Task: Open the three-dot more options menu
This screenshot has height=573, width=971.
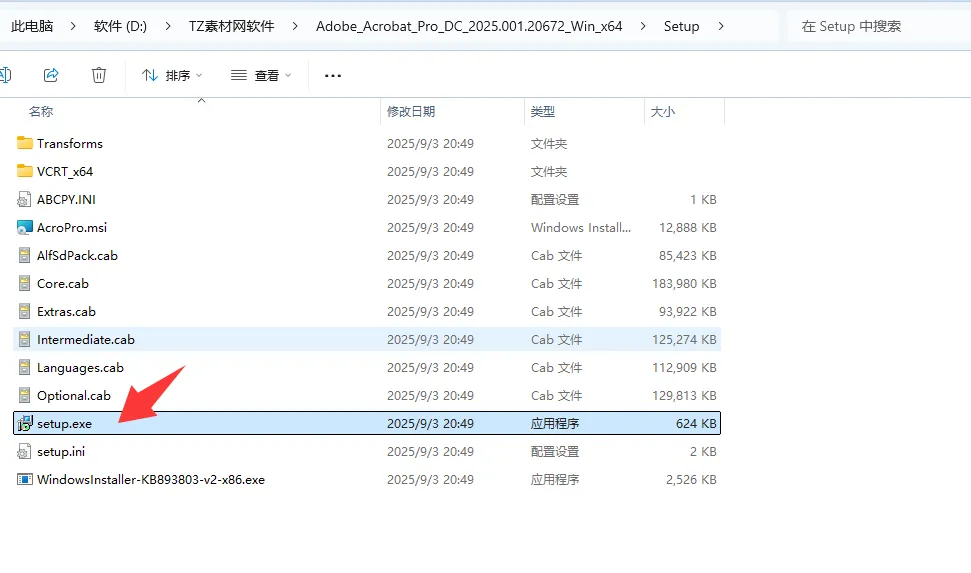Action: pos(333,76)
